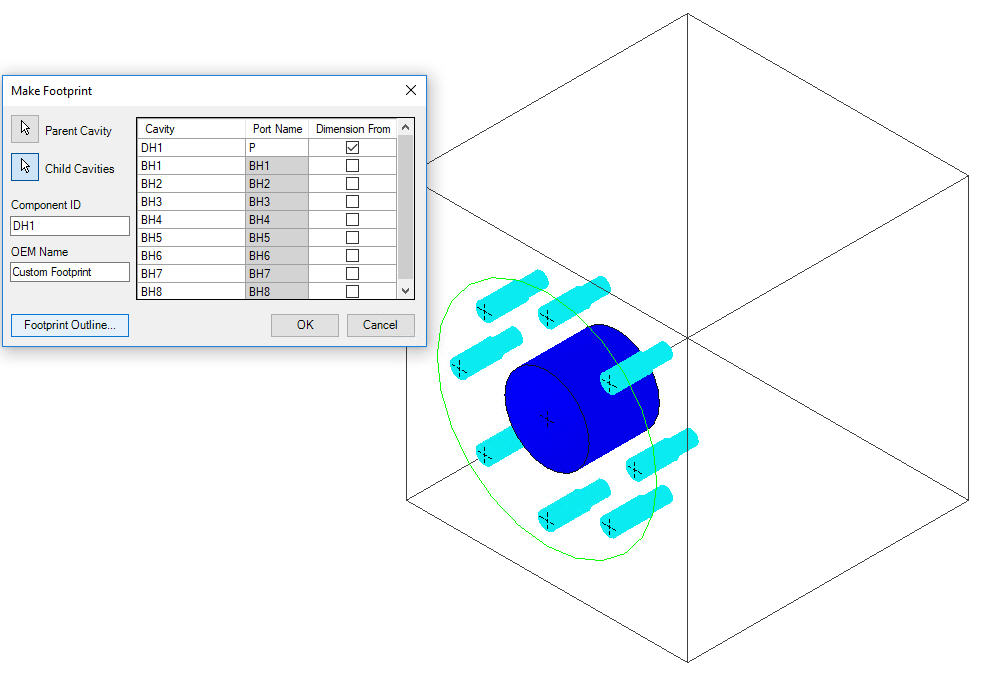Confirm with the OK button
988x683 pixels.
305,325
